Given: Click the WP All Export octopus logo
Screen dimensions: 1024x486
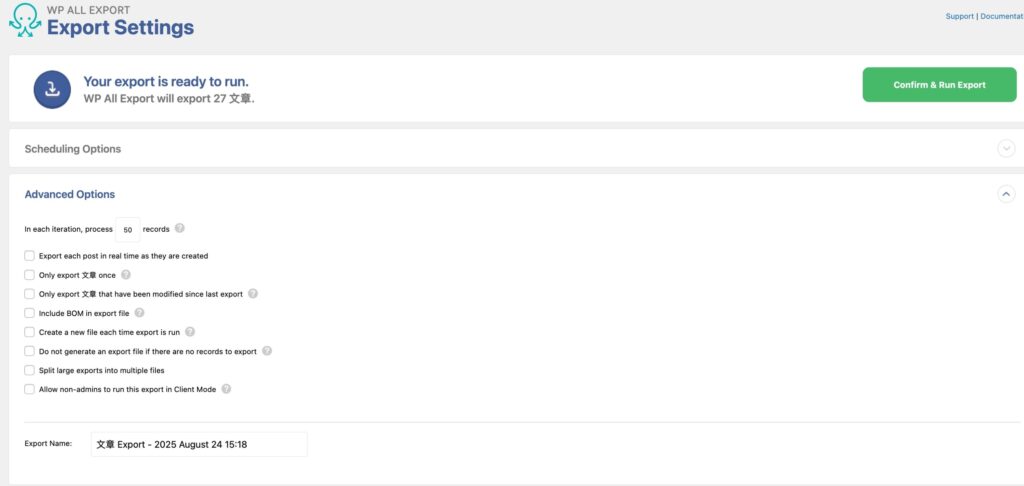Looking at the screenshot, I should click(25, 20).
